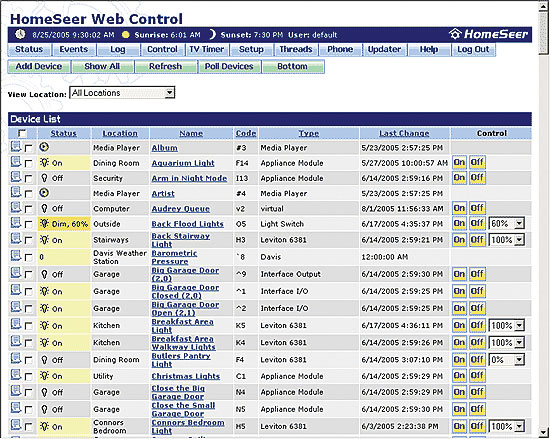Open the Events tab
This screenshot has height=439, width=550.
(74, 49)
